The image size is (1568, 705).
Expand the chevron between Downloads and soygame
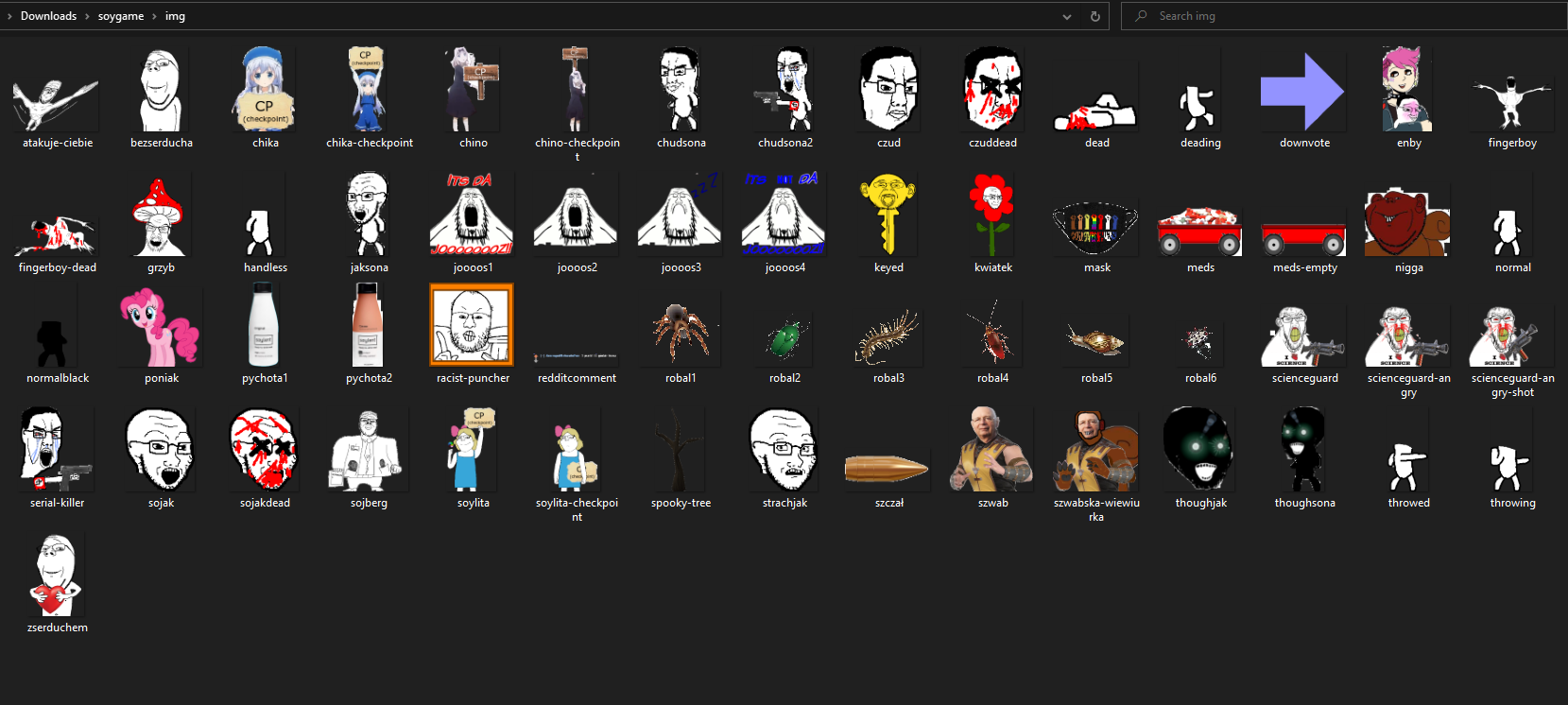87,16
